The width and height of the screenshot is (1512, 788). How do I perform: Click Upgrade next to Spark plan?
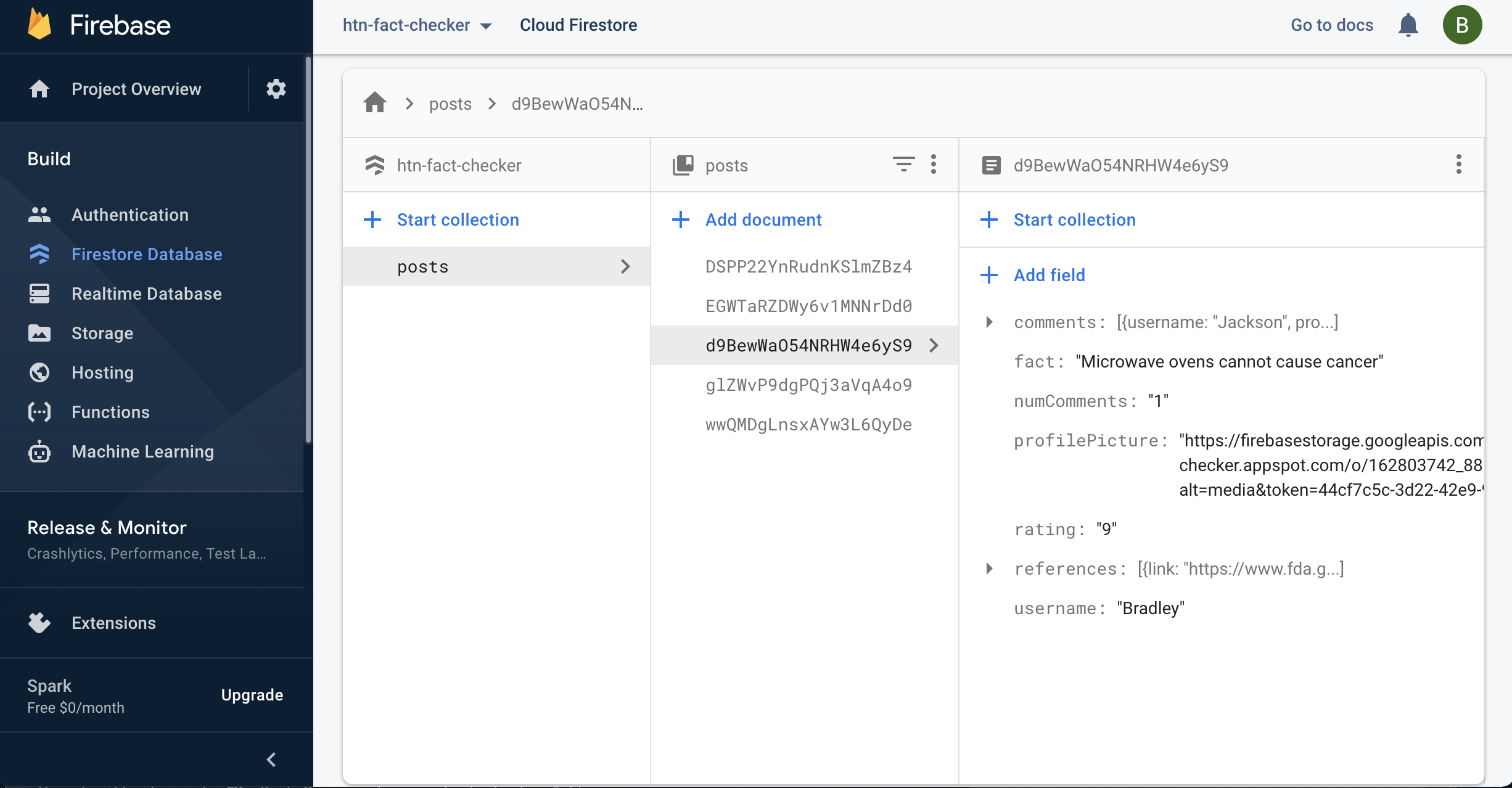coord(252,695)
